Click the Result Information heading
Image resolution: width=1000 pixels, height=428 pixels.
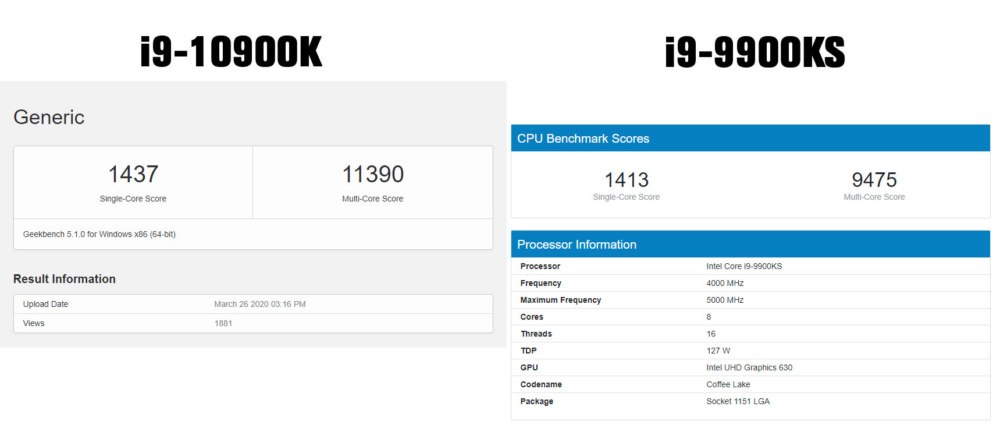[x=64, y=279]
